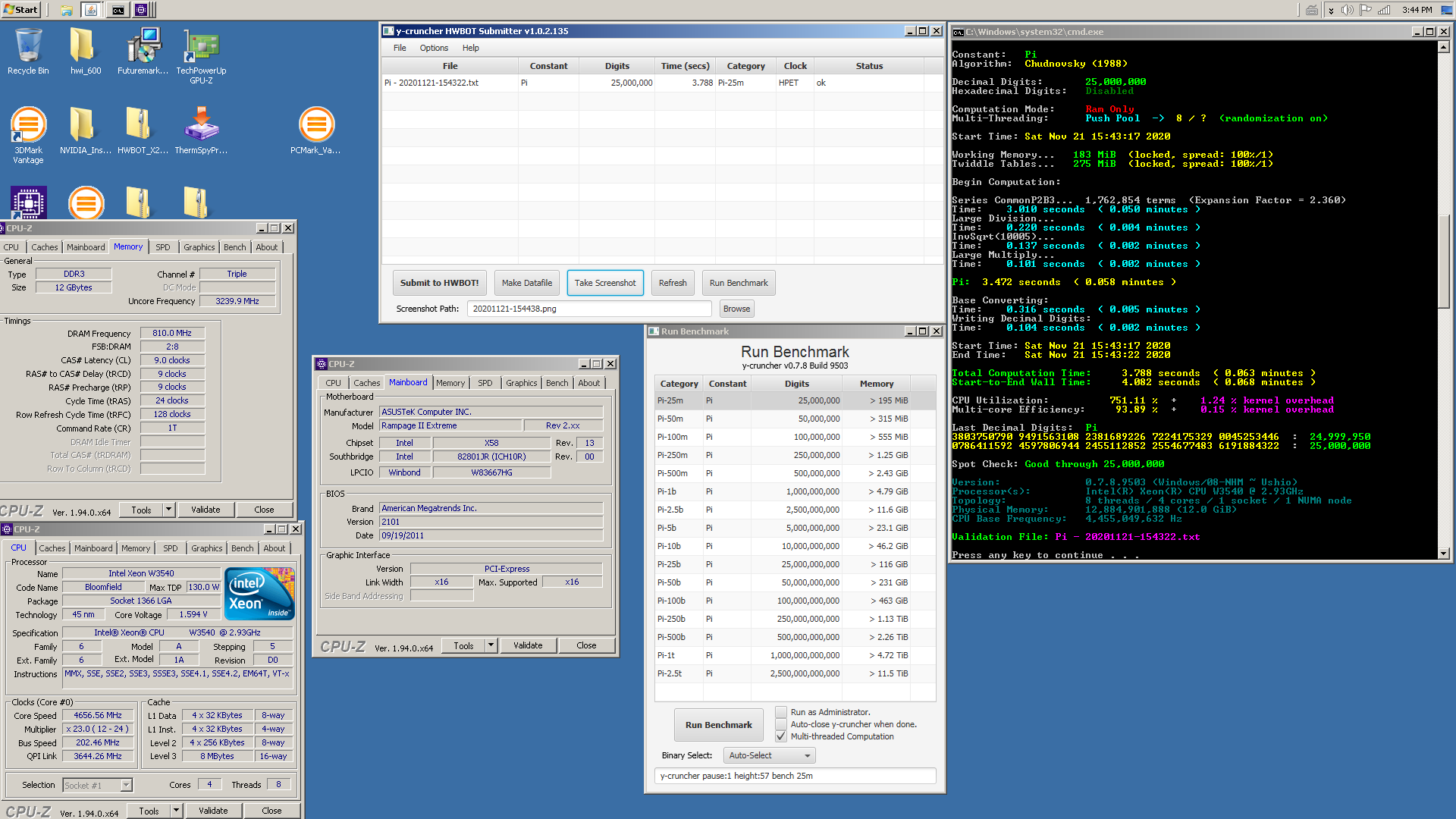Click Submit to HWBOT! button

coord(440,283)
